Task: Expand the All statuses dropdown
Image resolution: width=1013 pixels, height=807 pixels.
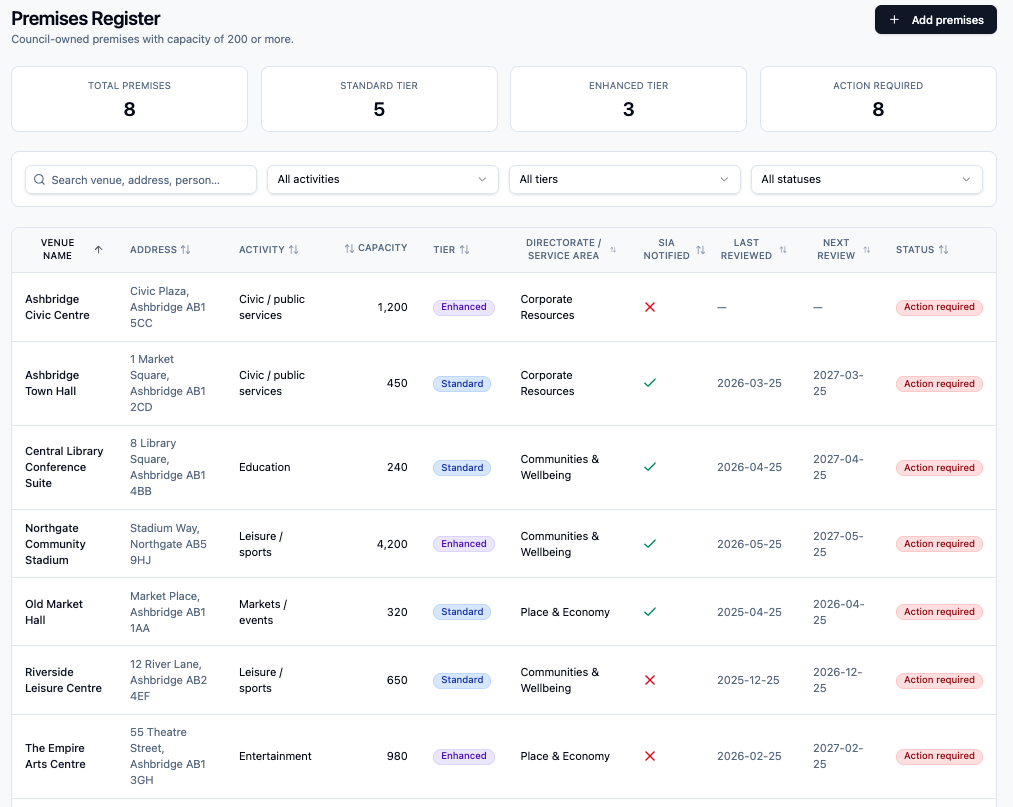Action: (x=866, y=180)
